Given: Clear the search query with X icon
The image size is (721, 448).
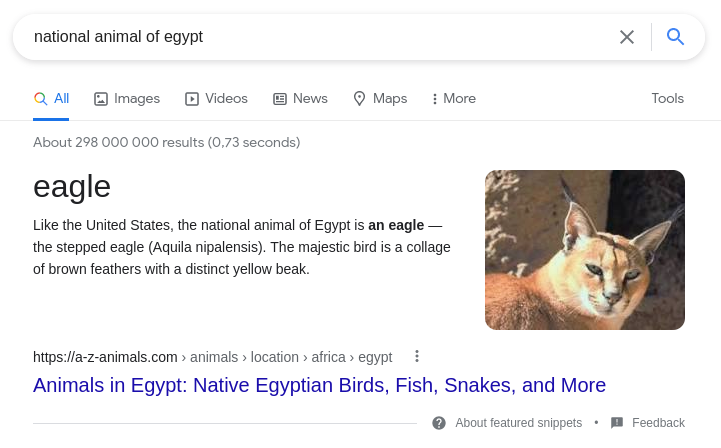Looking at the screenshot, I should pos(627,37).
